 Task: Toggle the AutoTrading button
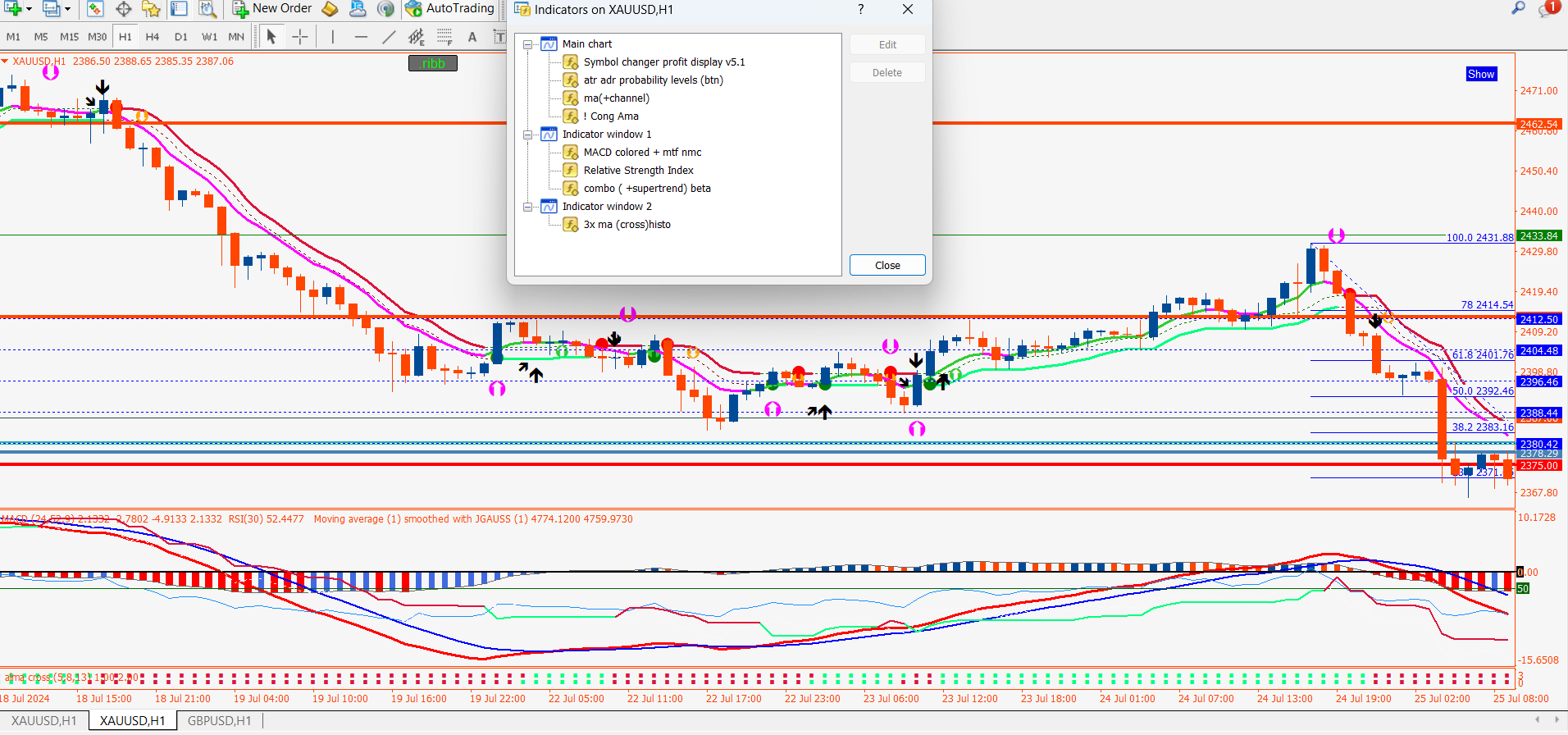click(x=449, y=9)
